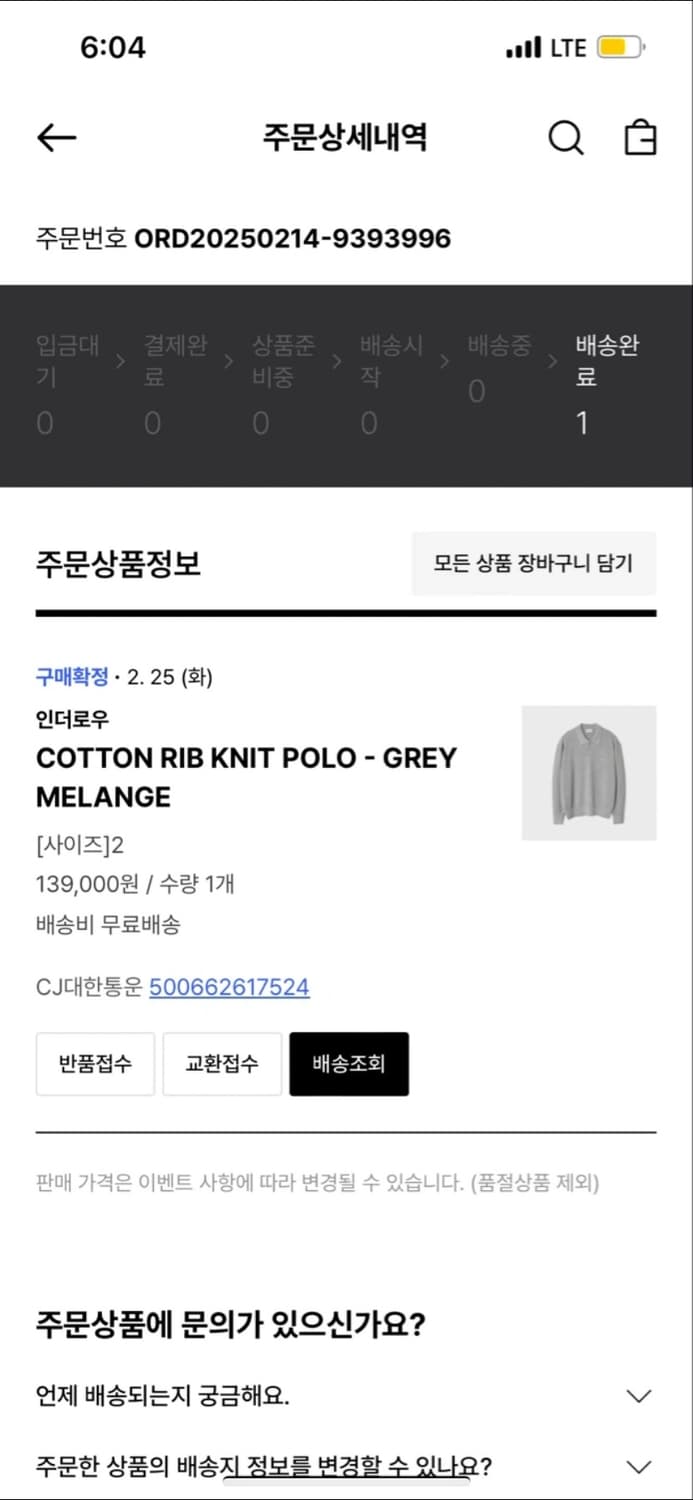Open the COTTON RIB KNIT POLO product title
The width and height of the screenshot is (693, 1500).
[246, 777]
